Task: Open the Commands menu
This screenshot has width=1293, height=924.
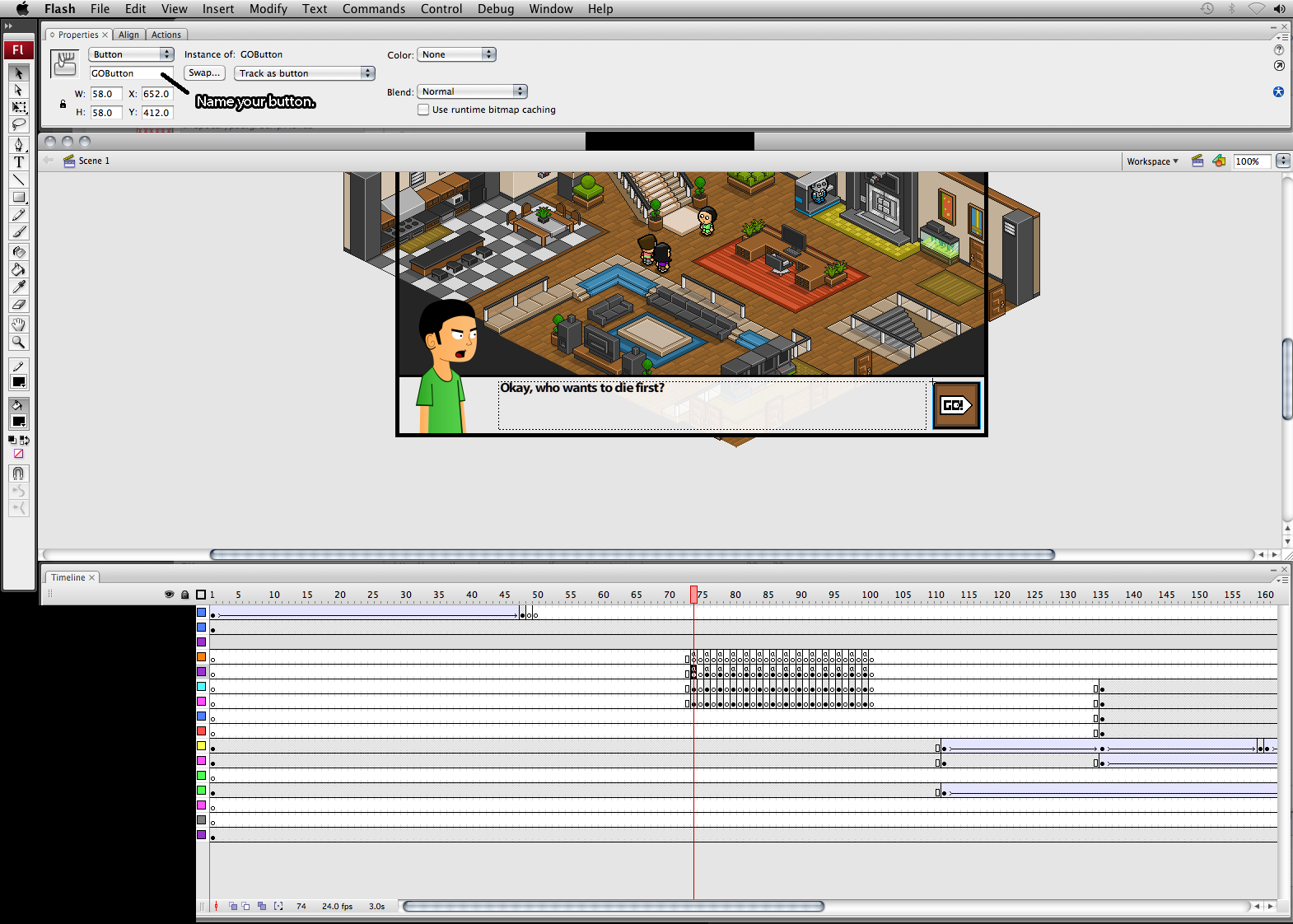Action: (374, 9)
